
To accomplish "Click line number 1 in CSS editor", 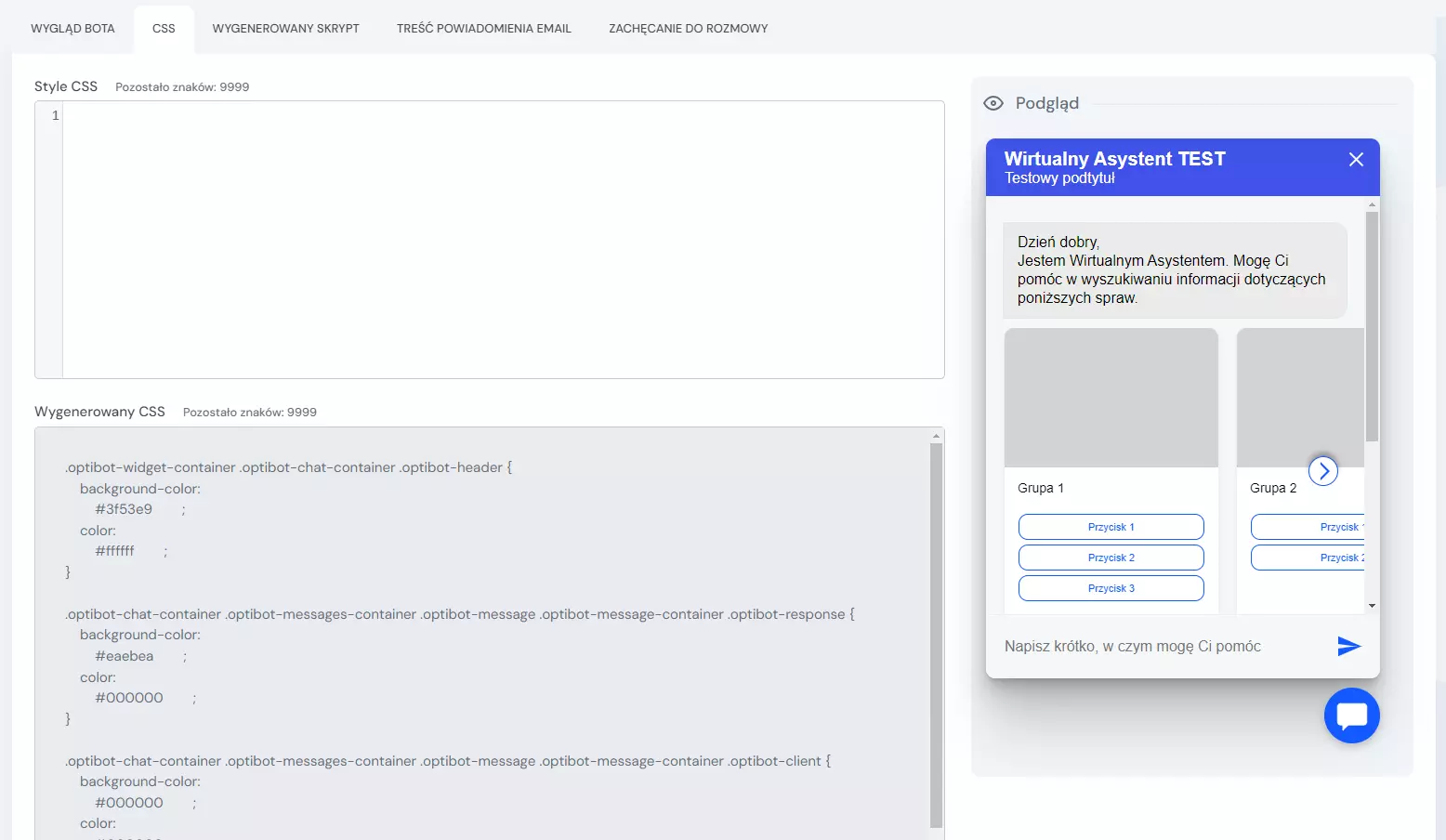I will [55, 116].
